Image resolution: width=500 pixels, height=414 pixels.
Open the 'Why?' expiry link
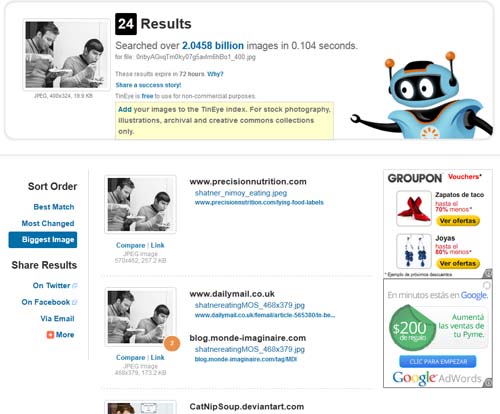(215, 74)
